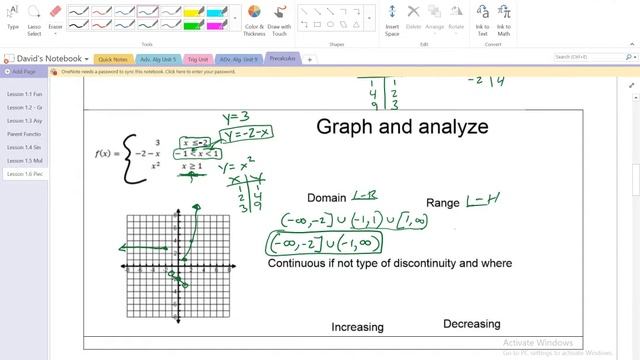The image size is (640, 360).
Task: Switch to Adv. Alg Unit 5 tab
Action: click(x=158, y=60)
